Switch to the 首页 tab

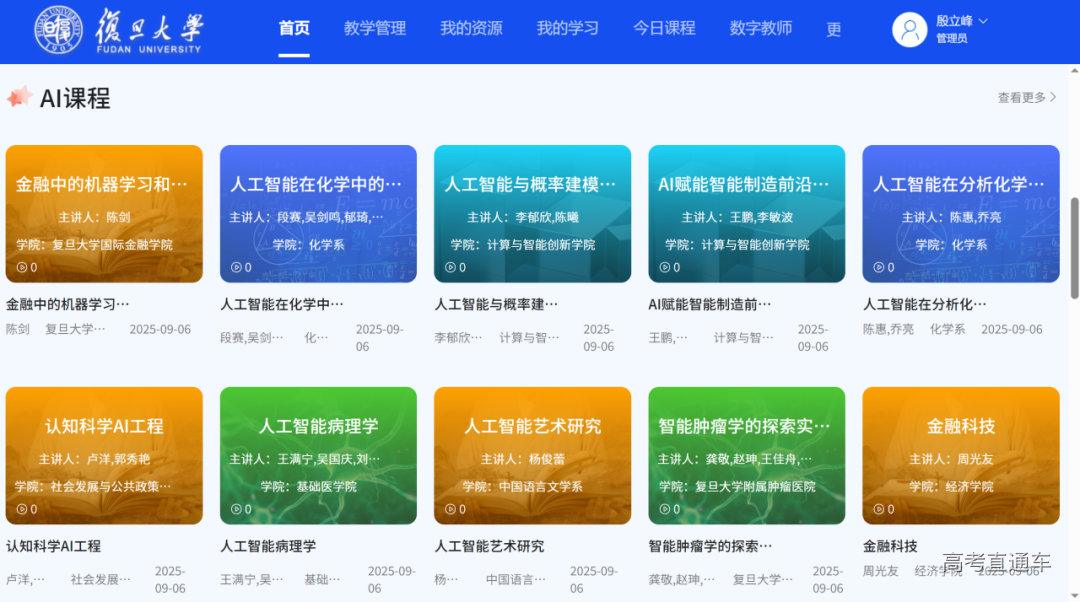294,30
